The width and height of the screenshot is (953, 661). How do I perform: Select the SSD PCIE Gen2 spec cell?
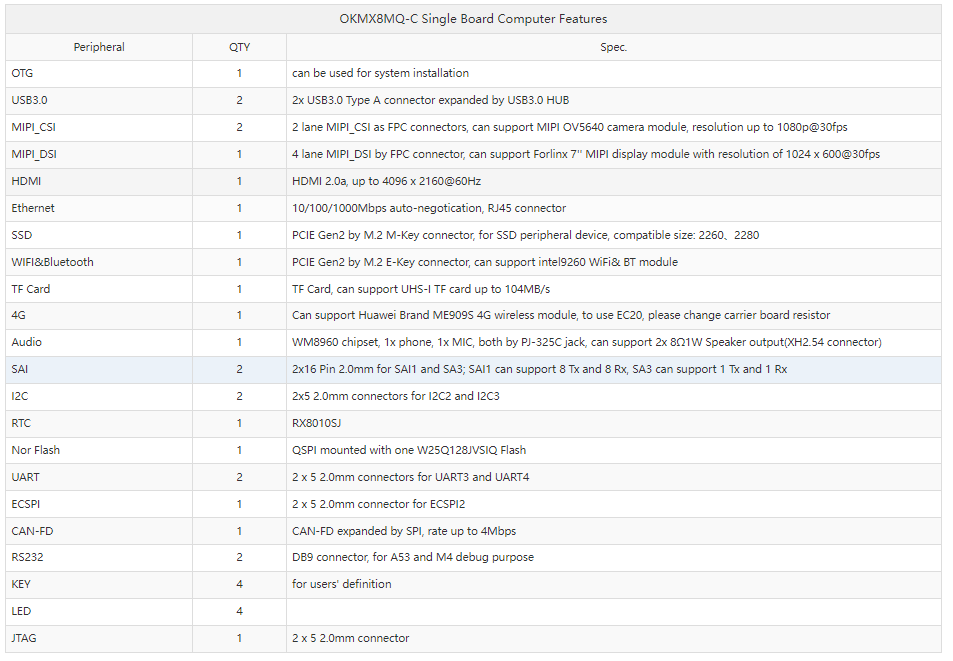(x=613, y=235)
